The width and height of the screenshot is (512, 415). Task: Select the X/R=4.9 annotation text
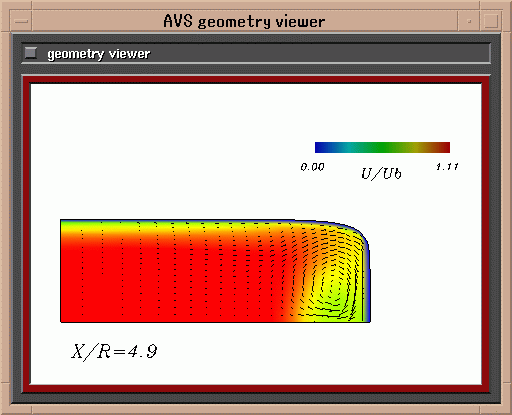click(x=114, y=352)
